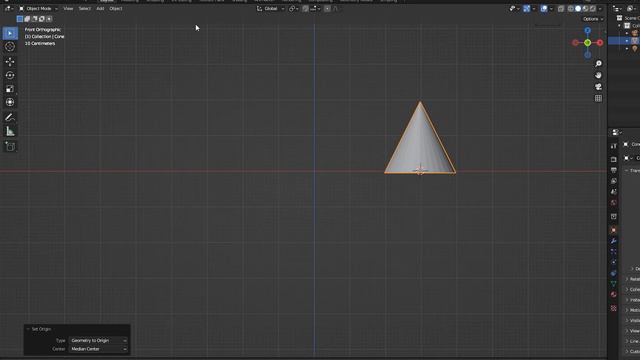The width and height of the screenshot is (640, 360).
Task: Toggle viewport gizmos display
Action: pos(527,9)
